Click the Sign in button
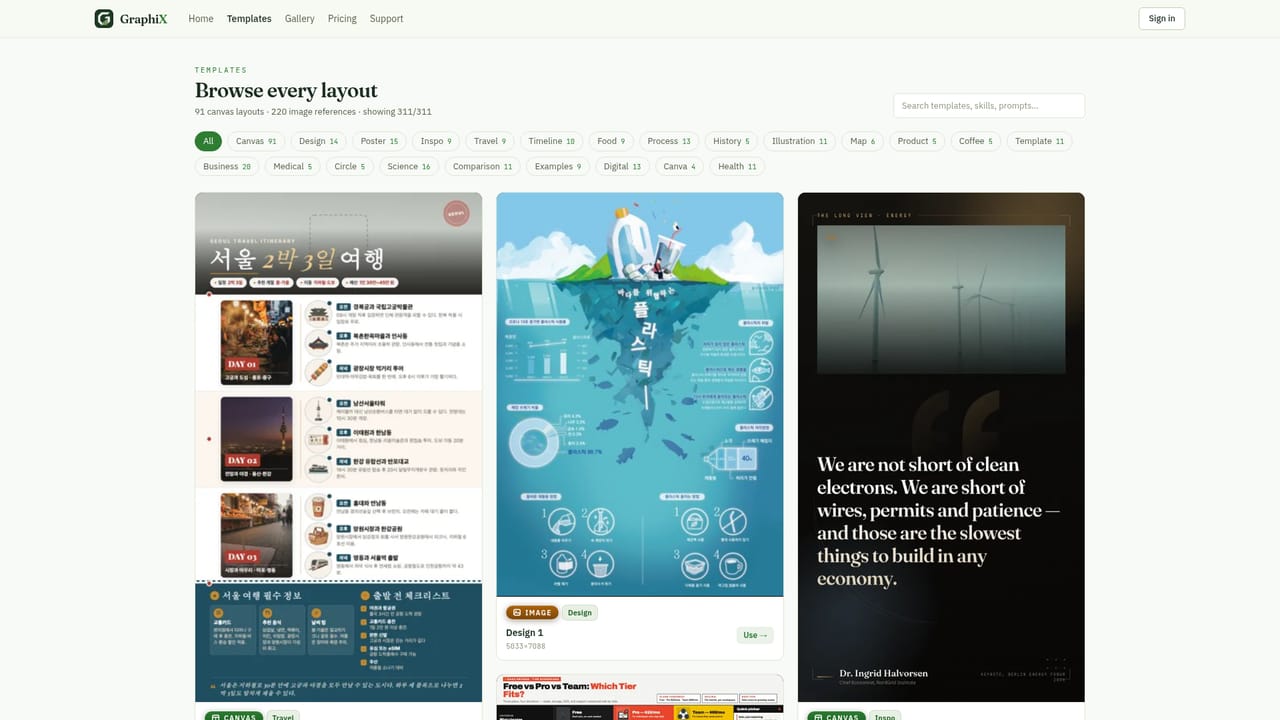The width and height of the screenshot is (1280, 720). (1162, 18)
